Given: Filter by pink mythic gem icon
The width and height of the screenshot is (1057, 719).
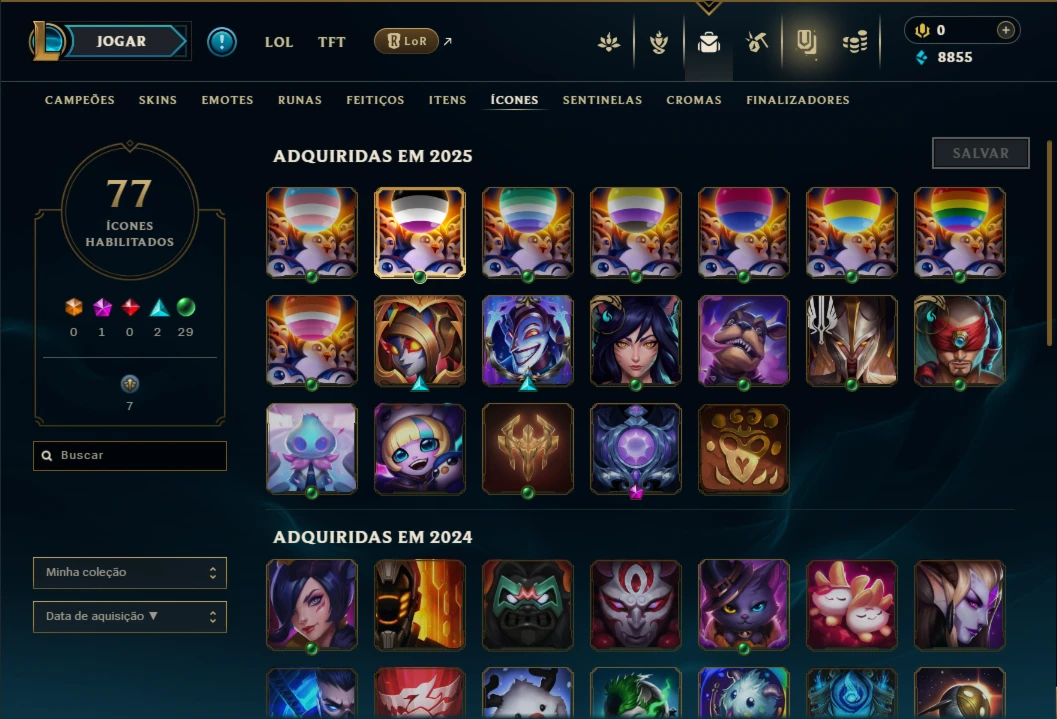Looking at the screenshot, I should tap(102, 307).
